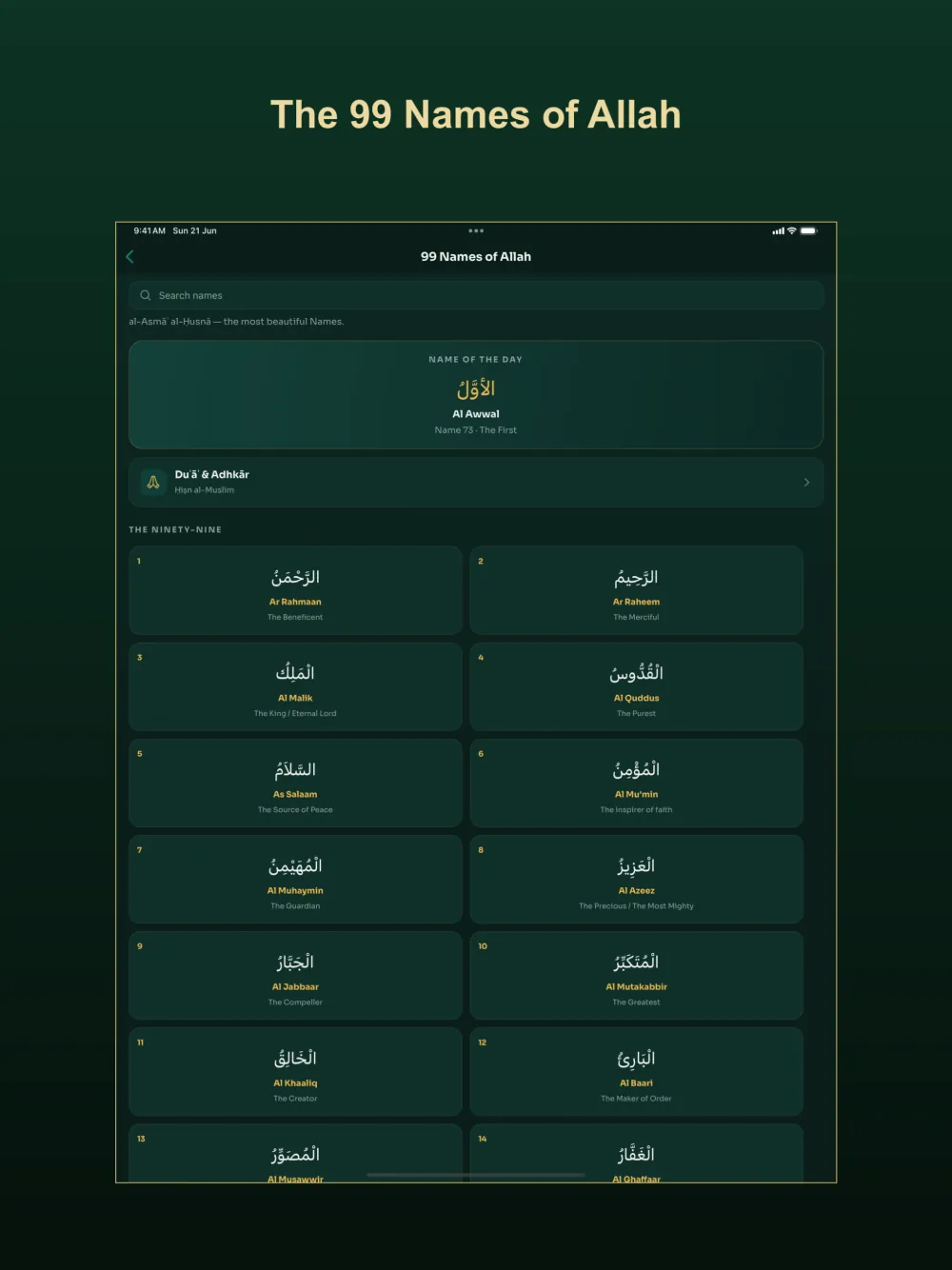Viewport: 952px width, 1270px height.
Task: Check the battery status icon
Action: pos(808,230)
